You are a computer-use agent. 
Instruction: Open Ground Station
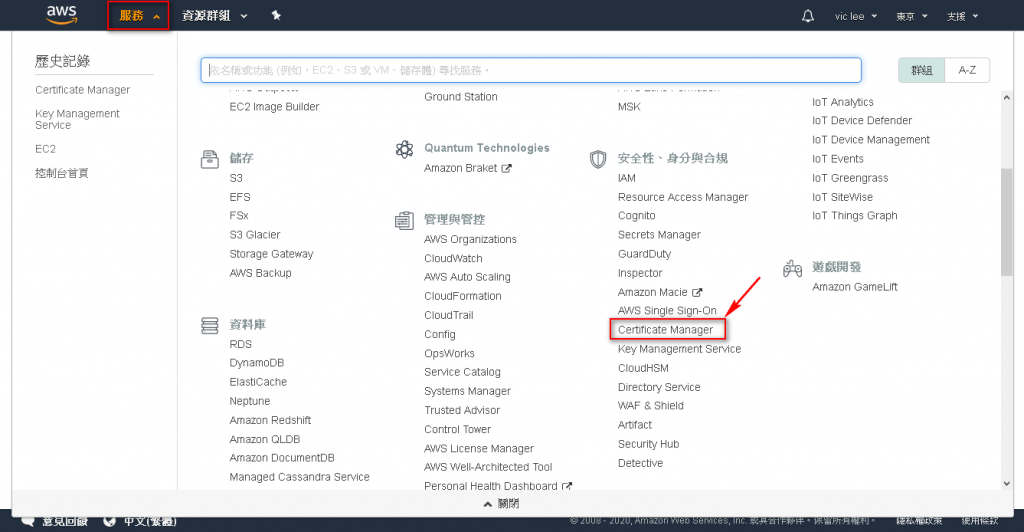click(x=460, y=97)
